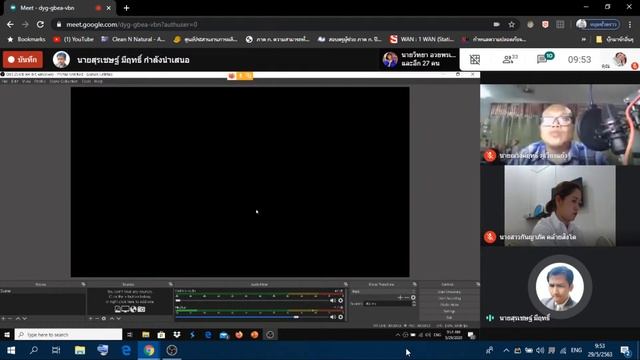Show hidden system tray icons

click(506, 350)
